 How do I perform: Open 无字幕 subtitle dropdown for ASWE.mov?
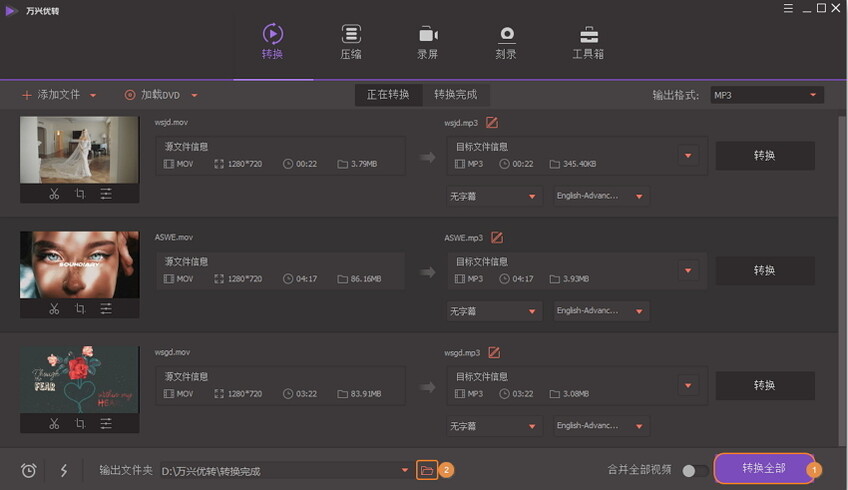coord(494,311)
